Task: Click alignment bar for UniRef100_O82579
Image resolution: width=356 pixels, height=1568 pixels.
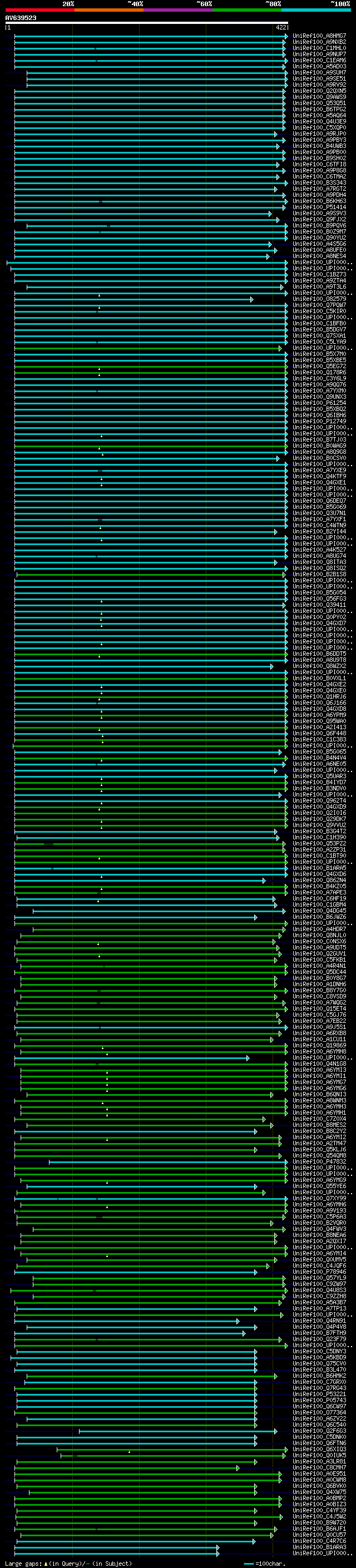Action: (134, 299)
